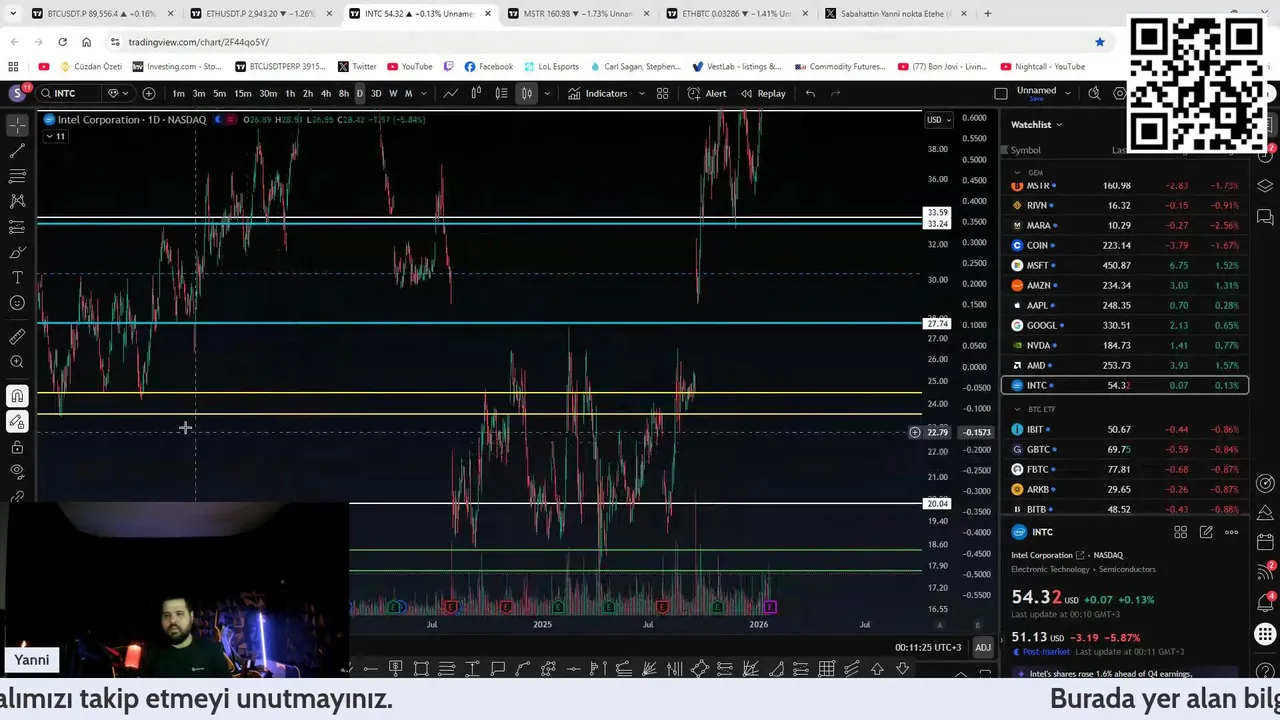Image resolution: width=1280 pixels, height=720 pixels.
Task: Select the 3D timeframe
Action: click(x=376, y=93)
